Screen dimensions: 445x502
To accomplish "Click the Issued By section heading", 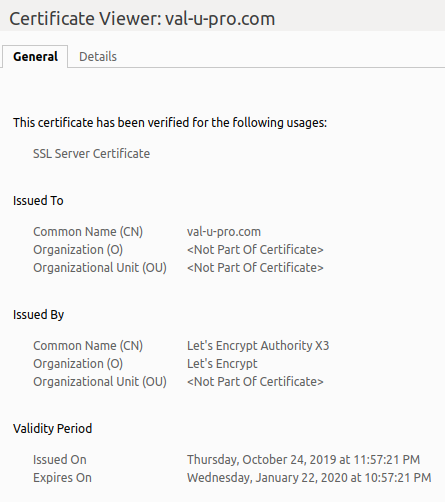I will point(38,315).
